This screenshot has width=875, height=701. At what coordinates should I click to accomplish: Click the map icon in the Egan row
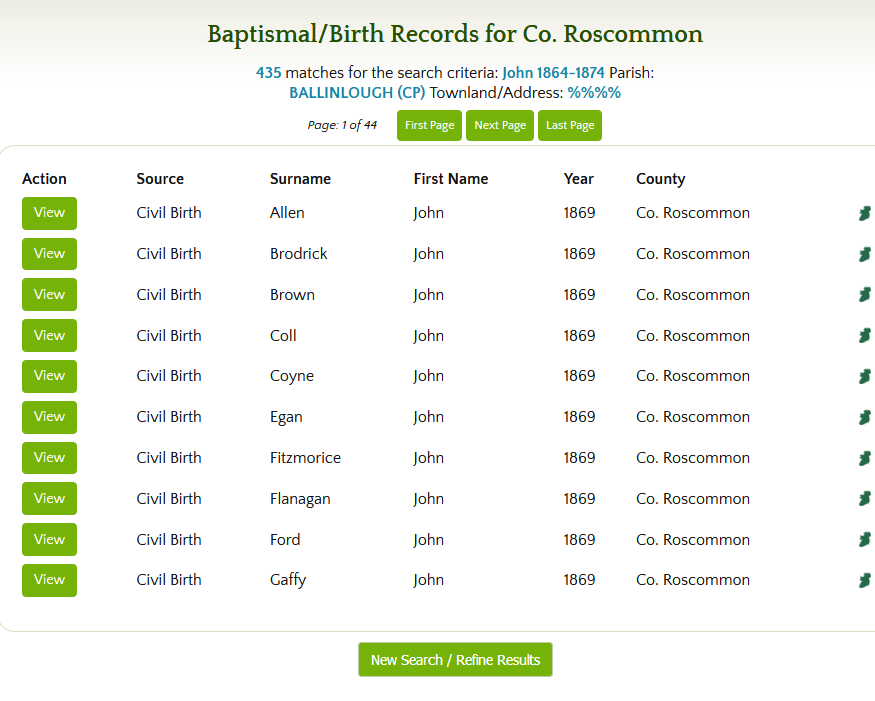click(x=864, y=417)
